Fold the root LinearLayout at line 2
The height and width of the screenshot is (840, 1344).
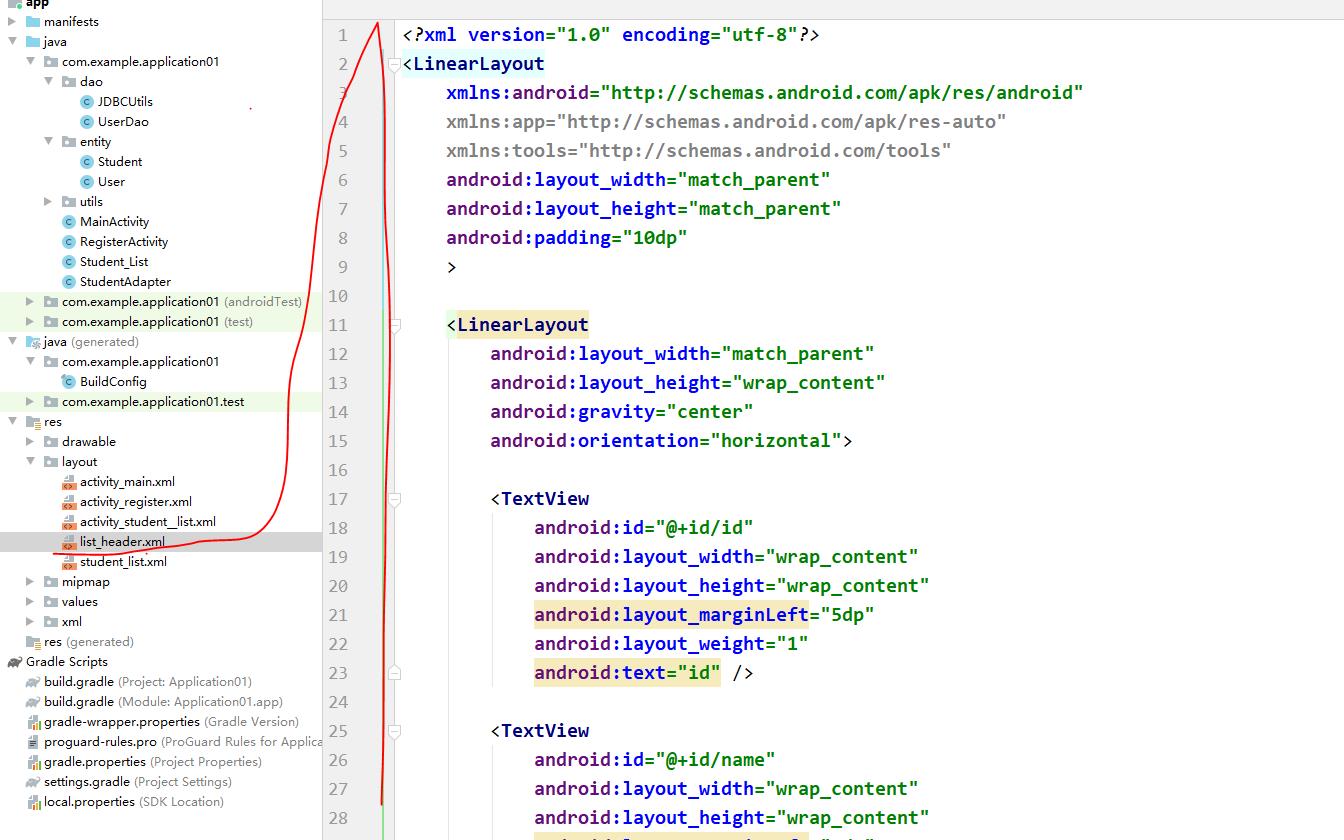(x=394, y=64)
